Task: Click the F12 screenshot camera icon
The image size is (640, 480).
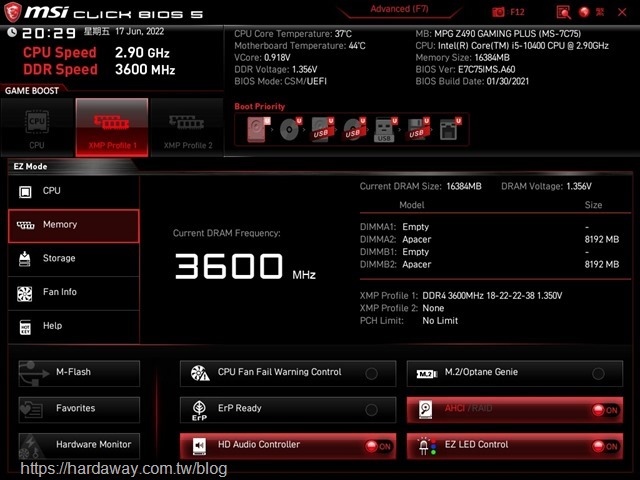Action: (498, 12)
